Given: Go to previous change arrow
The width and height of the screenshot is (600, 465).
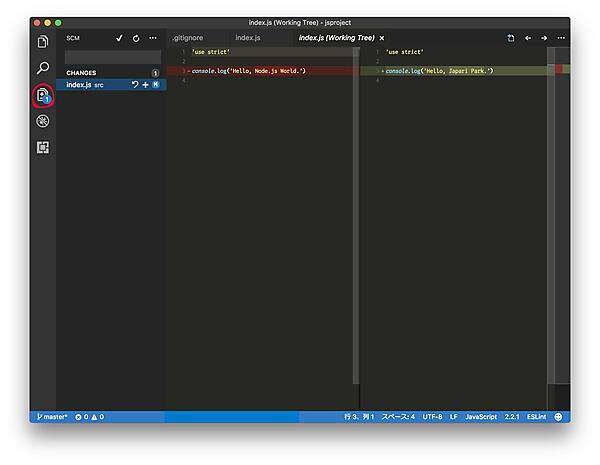Looking at the screenshot, I should [527, 38].
